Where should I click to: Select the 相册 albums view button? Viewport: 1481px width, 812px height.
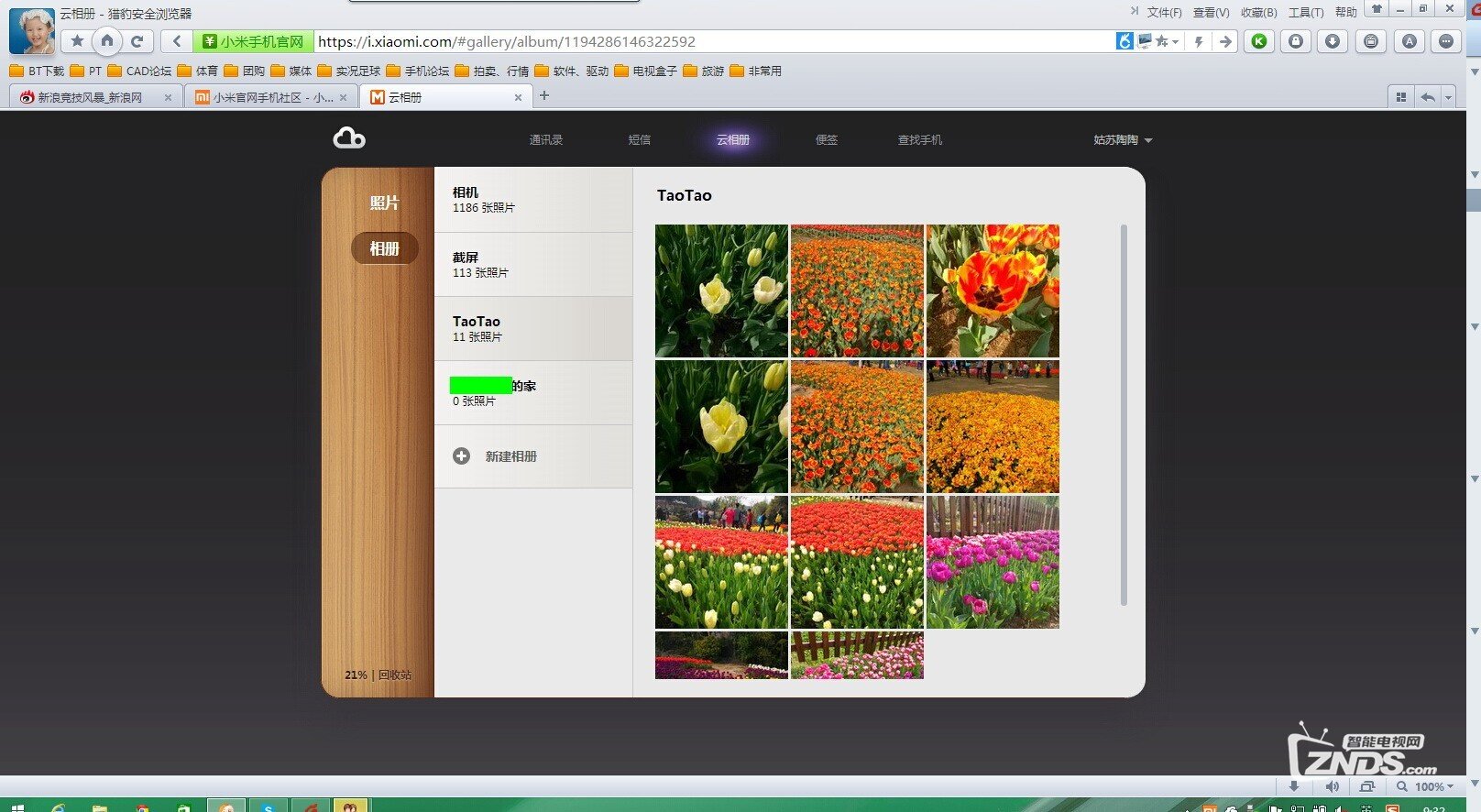(384, 248)
